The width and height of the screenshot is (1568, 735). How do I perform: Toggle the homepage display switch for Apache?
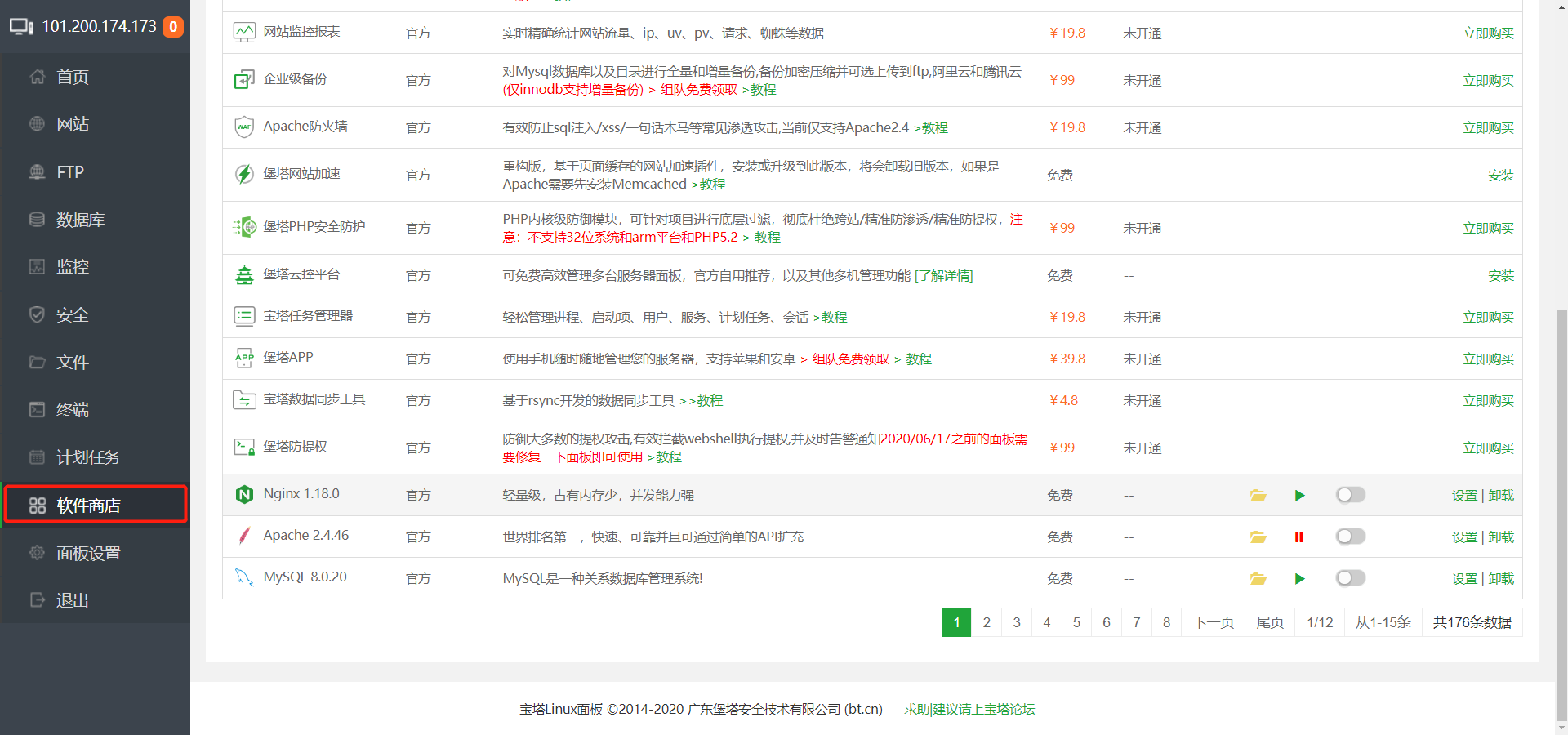[x=1350, y=537]
